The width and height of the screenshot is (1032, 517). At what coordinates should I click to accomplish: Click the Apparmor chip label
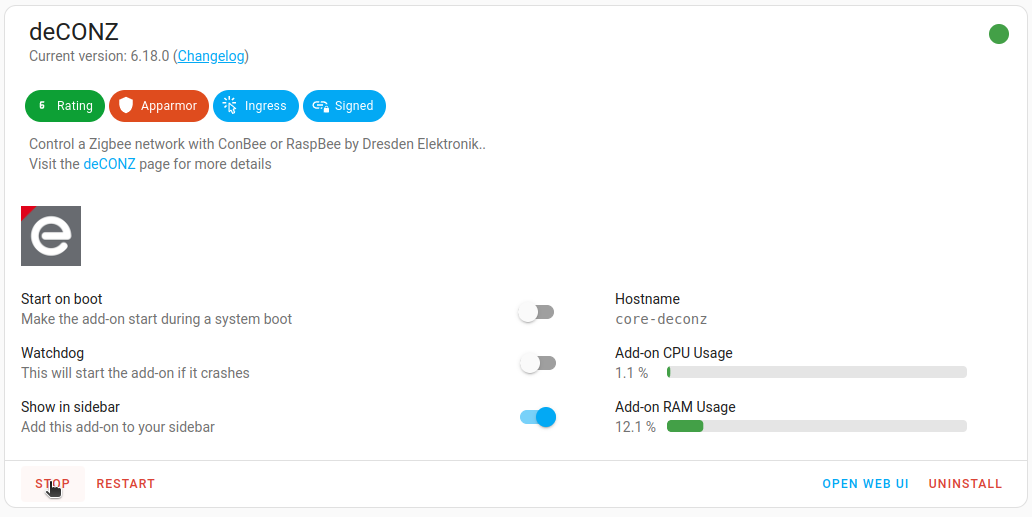(x=169, y=105)
